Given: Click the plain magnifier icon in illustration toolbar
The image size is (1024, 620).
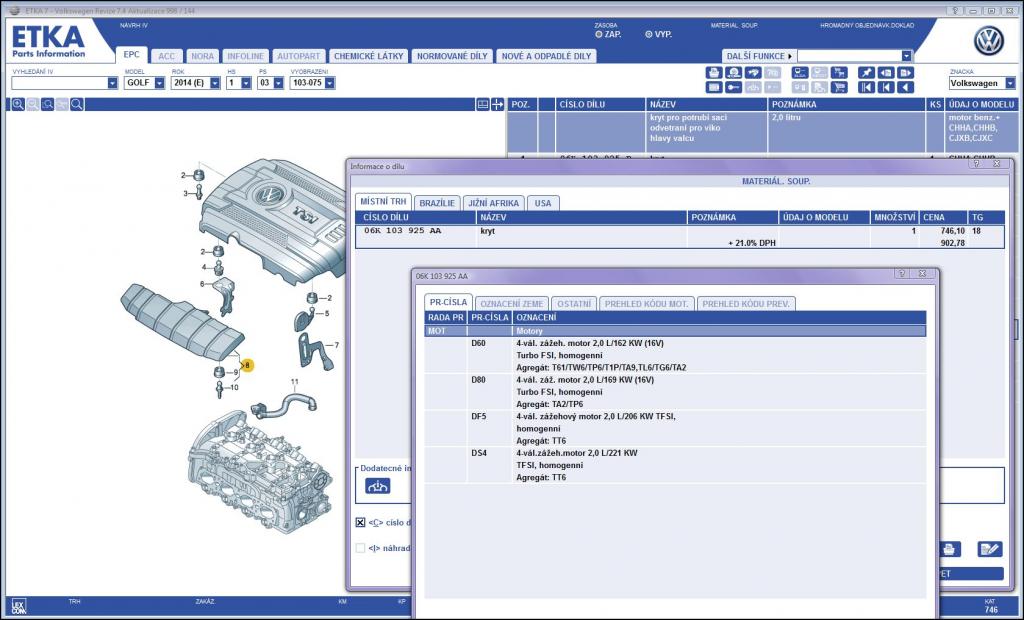Looking at the screenshot, I should pos(77,105).
